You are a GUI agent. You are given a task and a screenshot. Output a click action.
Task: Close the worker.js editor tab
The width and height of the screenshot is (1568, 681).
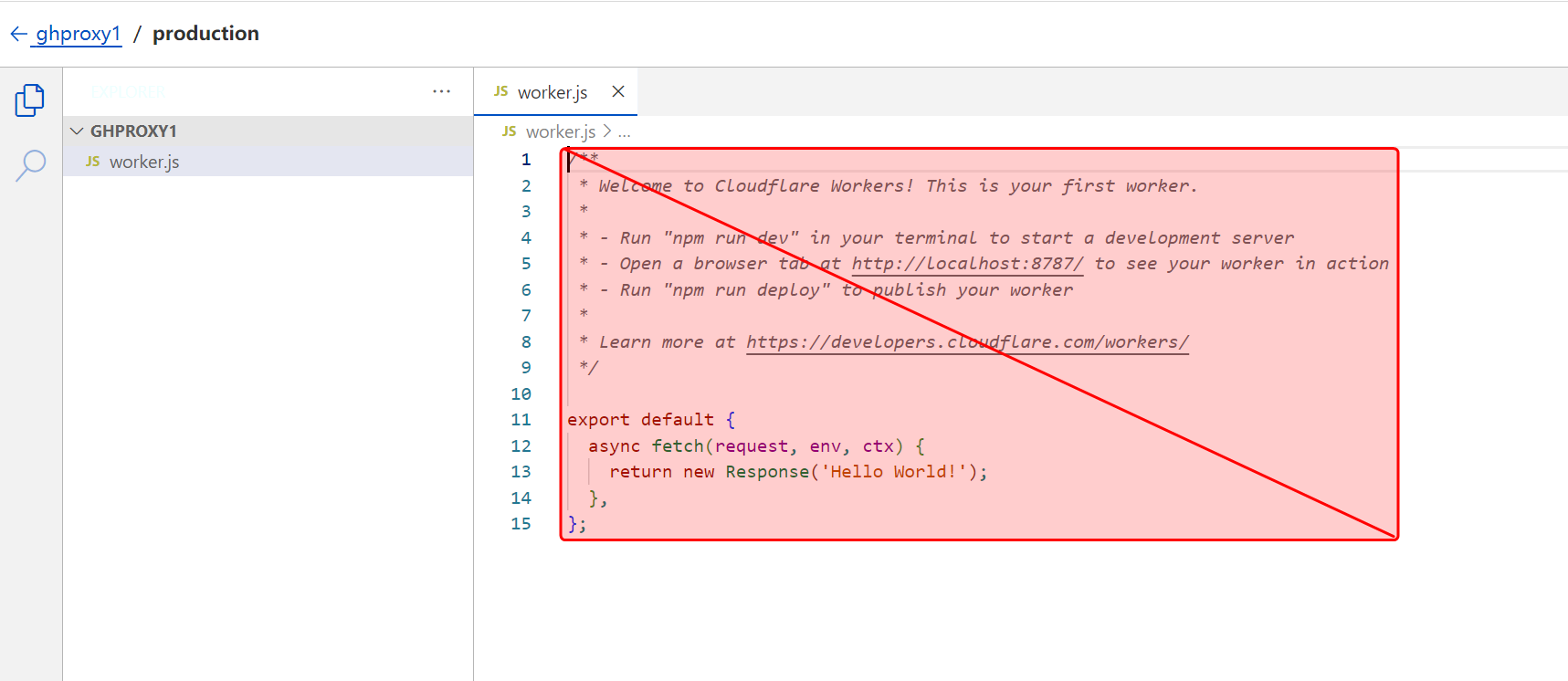tap(618, 91)
